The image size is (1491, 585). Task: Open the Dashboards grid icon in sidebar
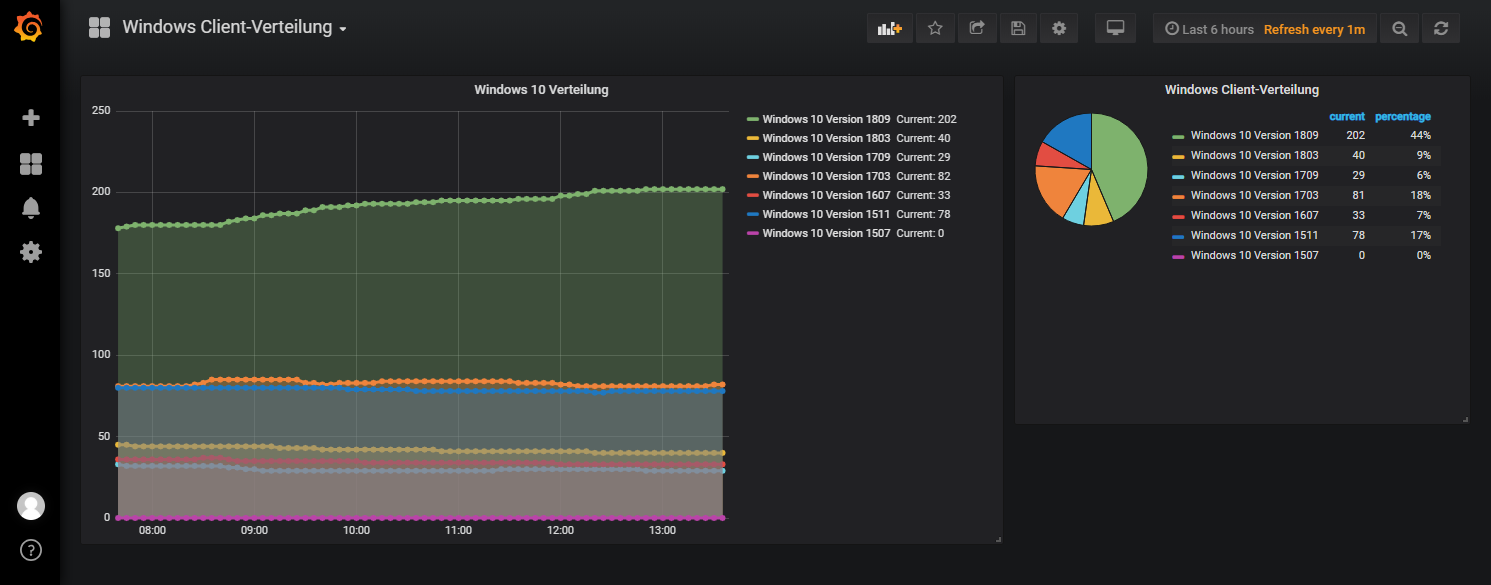coord(31,164)
